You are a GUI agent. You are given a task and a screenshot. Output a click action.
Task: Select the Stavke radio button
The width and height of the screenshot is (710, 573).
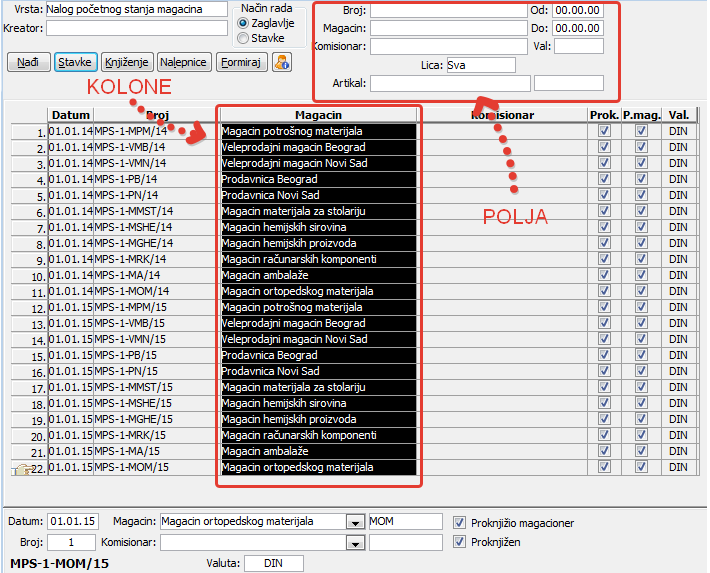244,38
